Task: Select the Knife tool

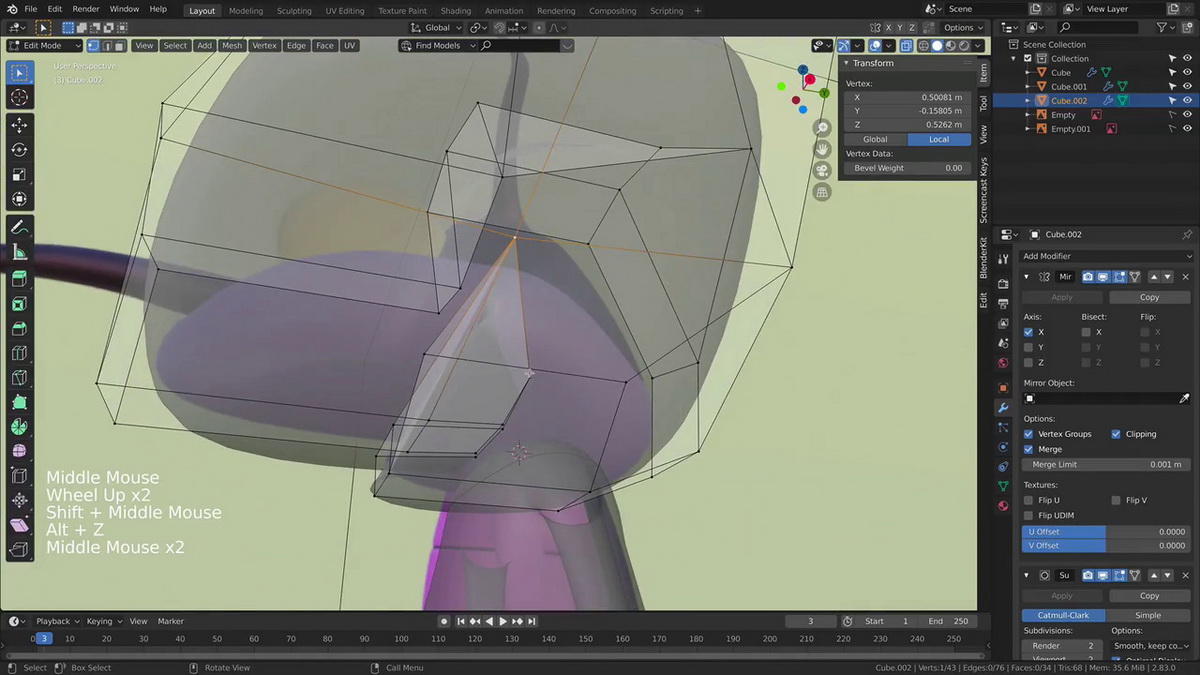Action: coord(19,378)
